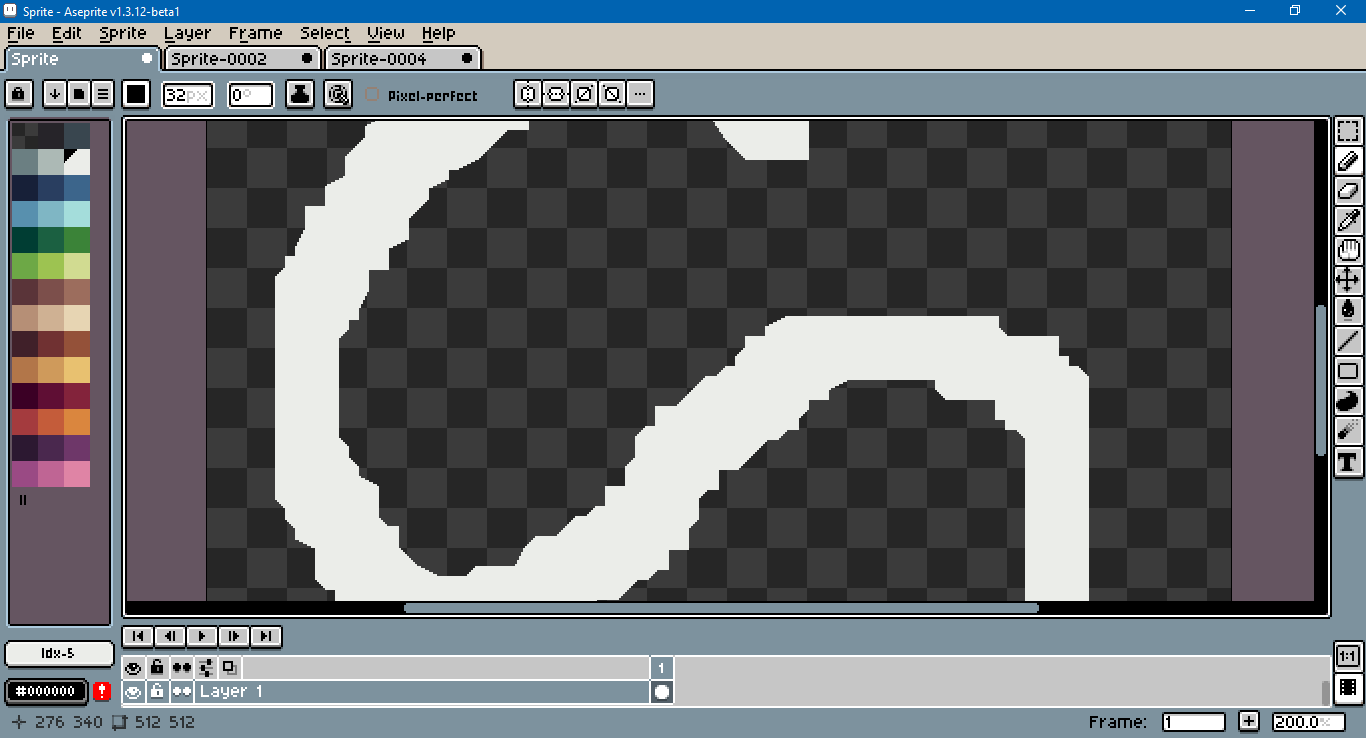Select the Pencil tool
Image resolution: width=1366 pixels, height=738 pixels.
pyautogui.click(x=1348, y=160)
